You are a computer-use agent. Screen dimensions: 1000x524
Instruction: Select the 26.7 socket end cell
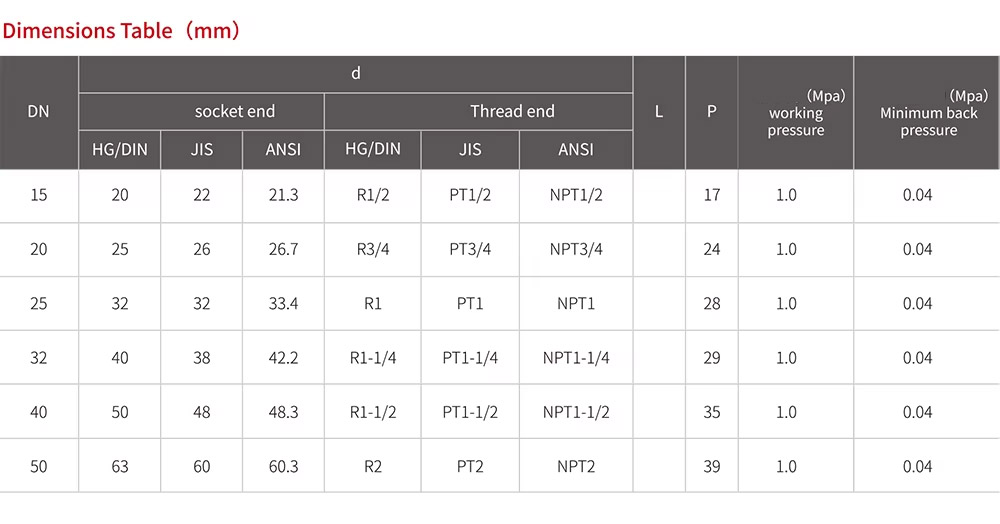(283, 249)
